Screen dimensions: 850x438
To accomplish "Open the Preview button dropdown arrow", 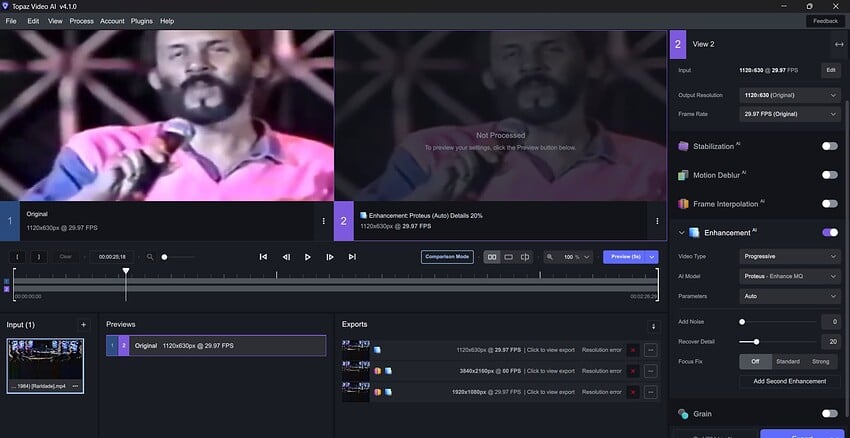I will tap(652, 257).
